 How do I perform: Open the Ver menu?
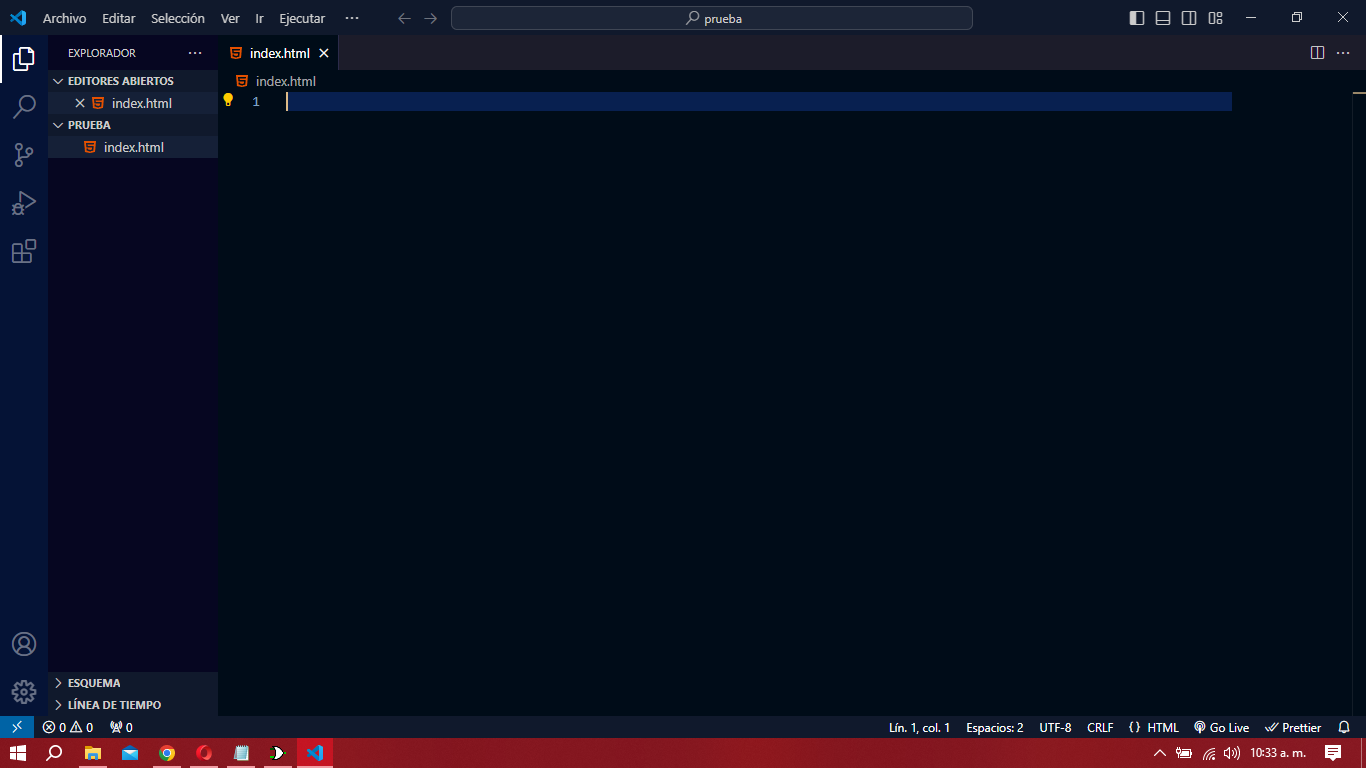point(230,18)
